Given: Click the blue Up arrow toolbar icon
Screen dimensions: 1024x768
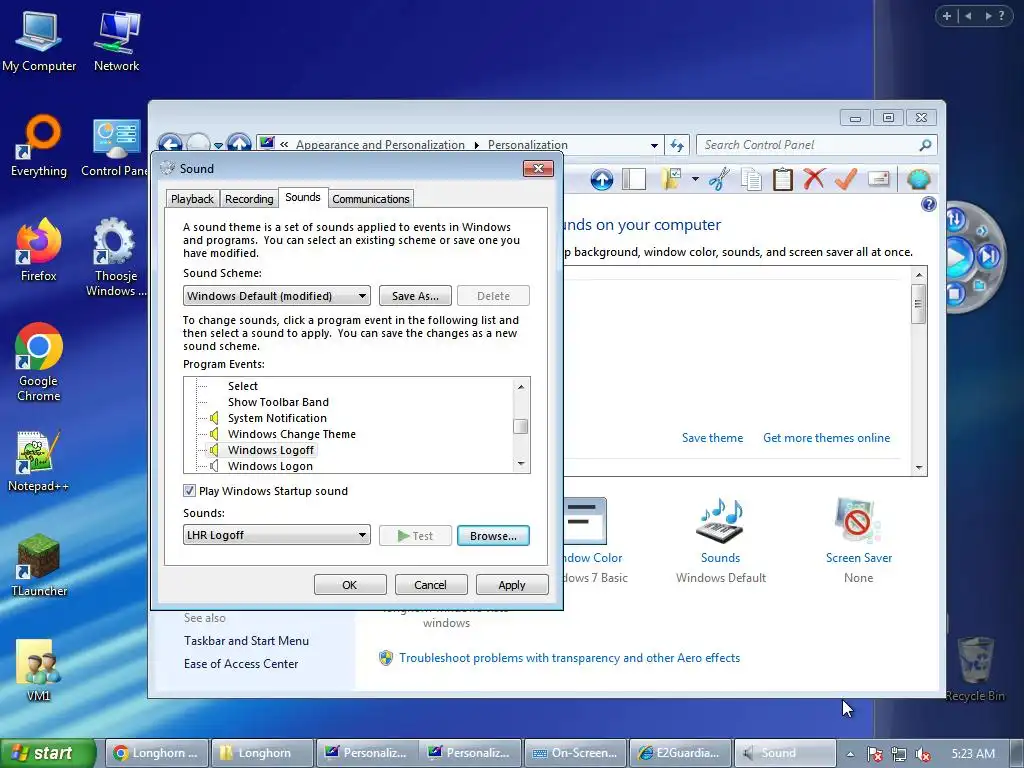Looking at the screenshot, I should coord(601,180).
